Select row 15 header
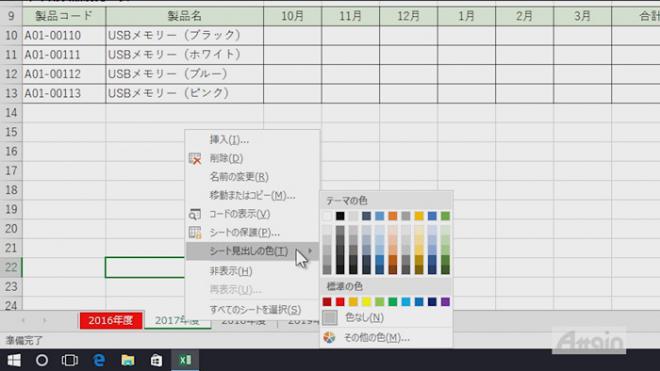Screen dimensions: 660x371 (11, 132)
